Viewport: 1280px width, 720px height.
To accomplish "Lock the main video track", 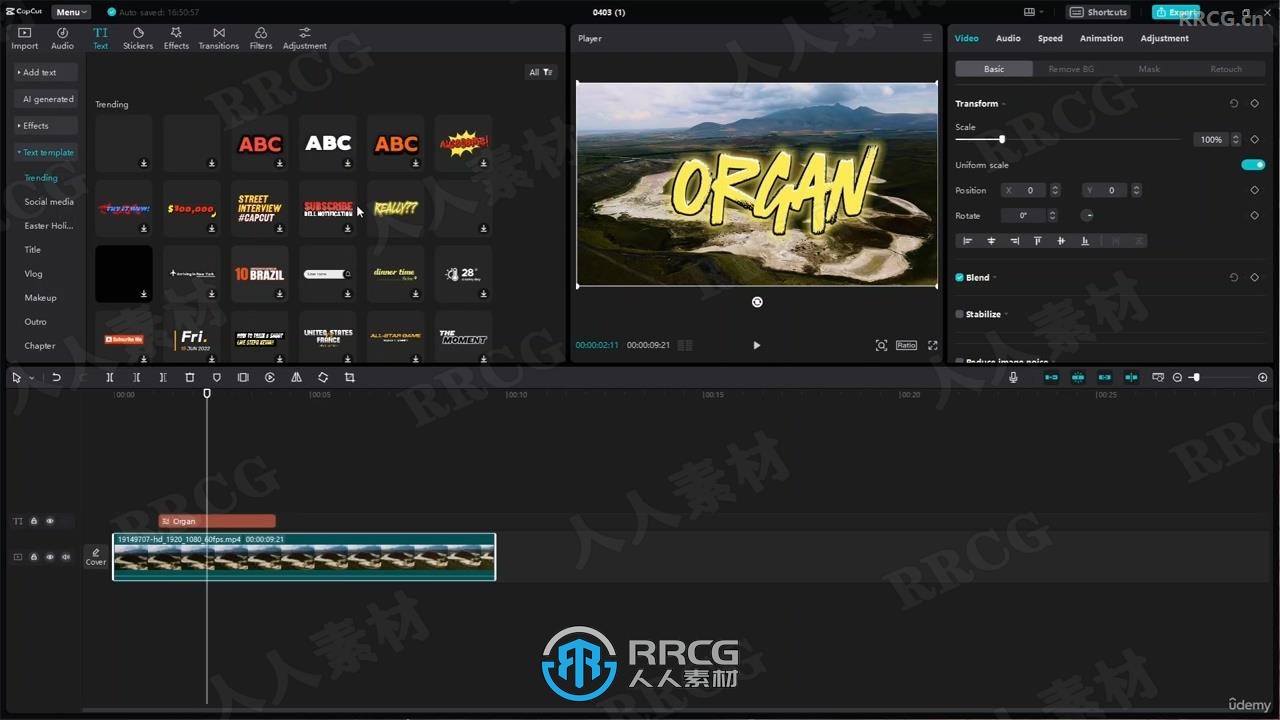I will (x=34, y=557).
